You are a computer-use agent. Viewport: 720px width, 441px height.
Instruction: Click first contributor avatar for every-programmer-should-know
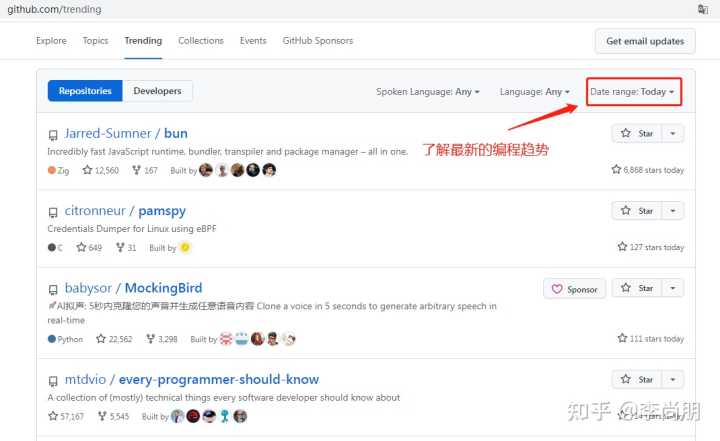click(177, 416)
